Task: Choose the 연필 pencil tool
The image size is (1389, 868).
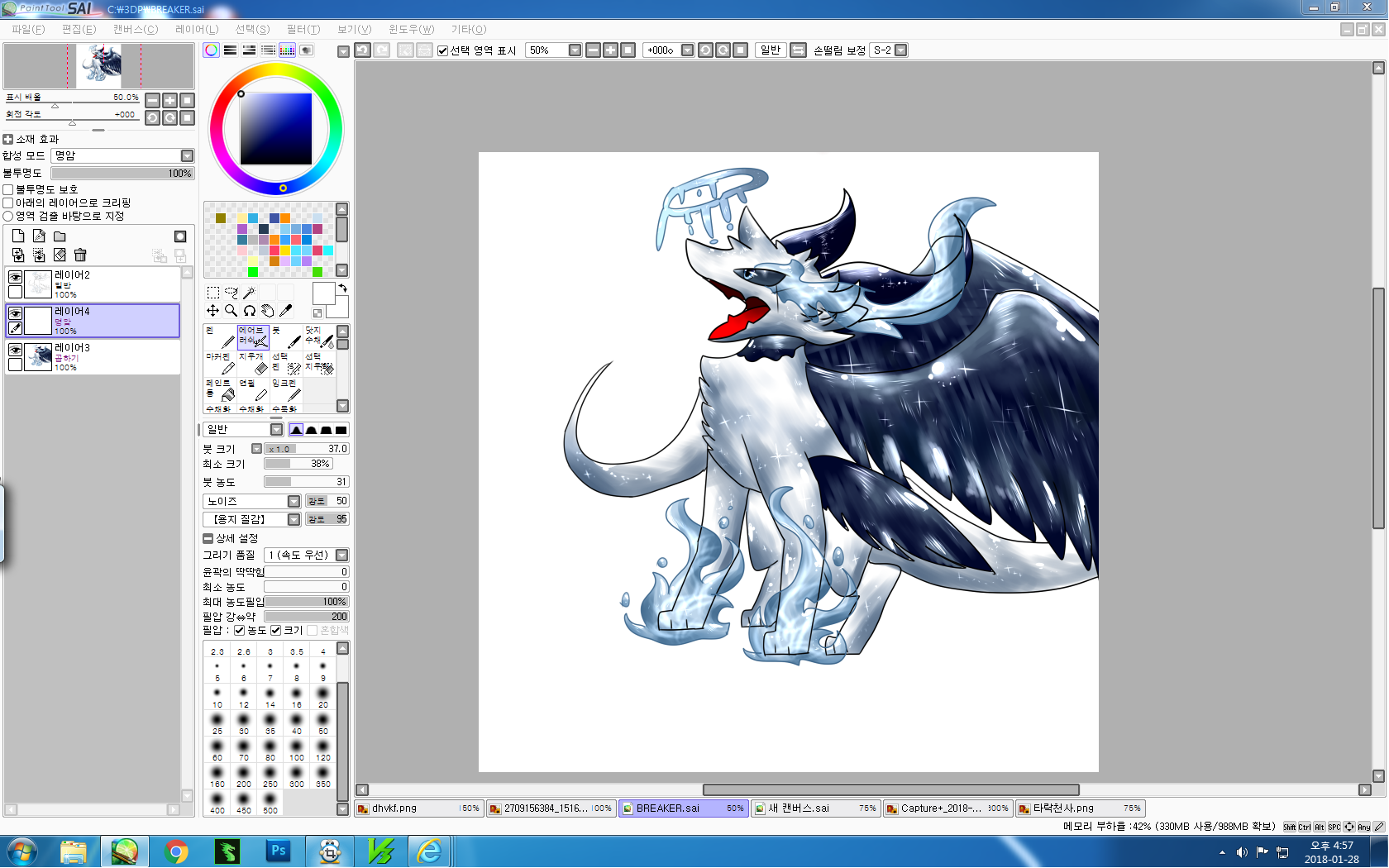Action: pos(253,389)
